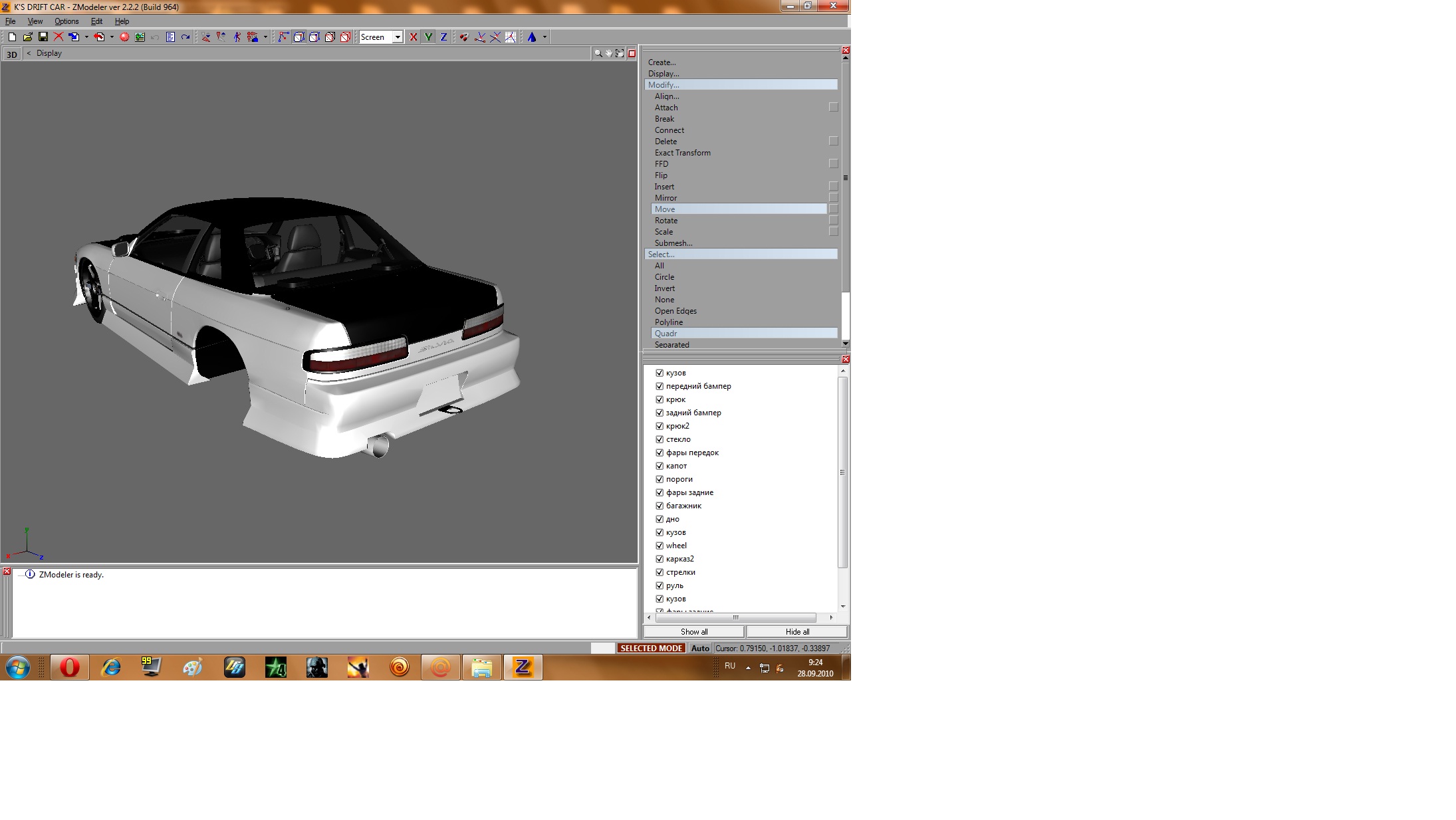
Task: Uncheck the стекло object visibility
Action: [660, 439]
